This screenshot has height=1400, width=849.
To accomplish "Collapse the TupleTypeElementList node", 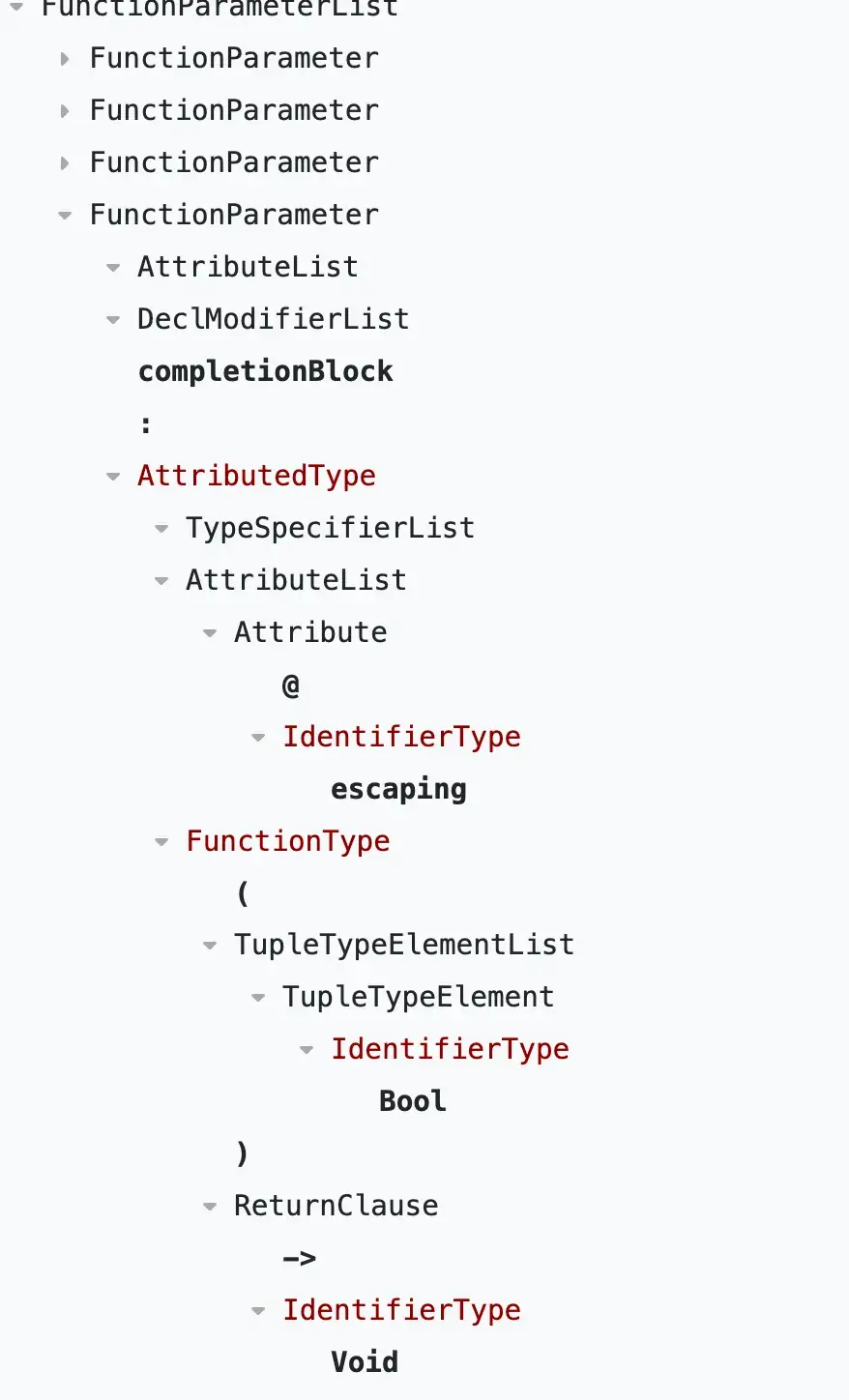I will tap(210, 946).
